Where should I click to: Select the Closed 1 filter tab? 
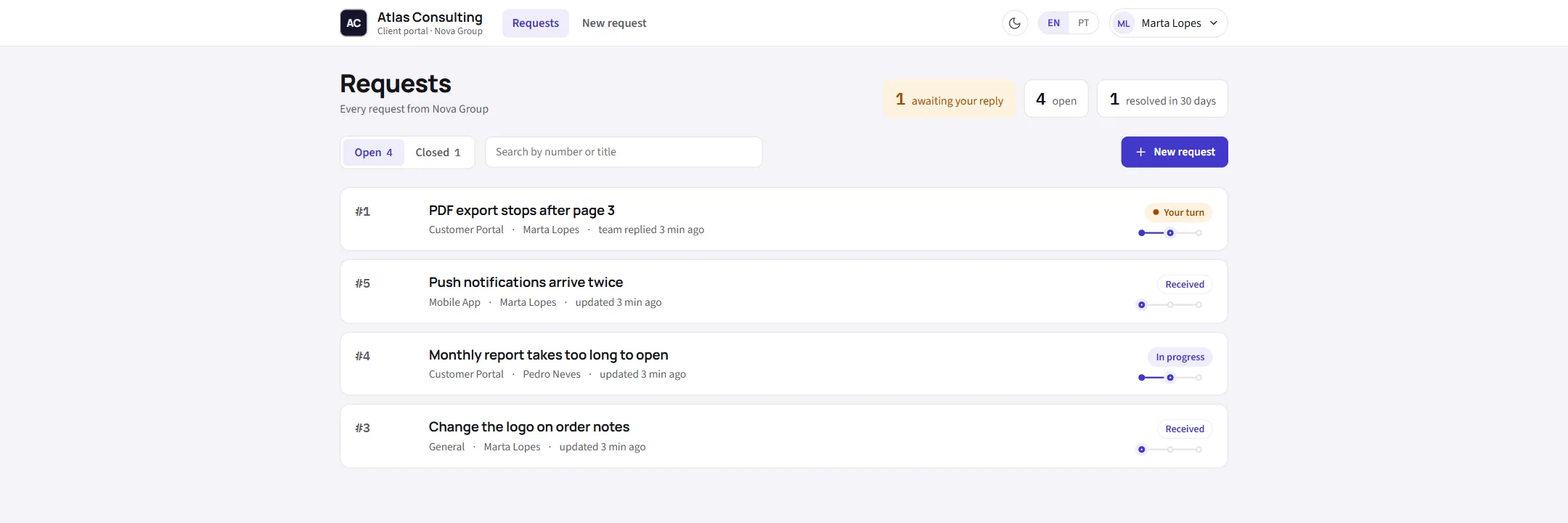pyautogui.click(x=438, y=153)
